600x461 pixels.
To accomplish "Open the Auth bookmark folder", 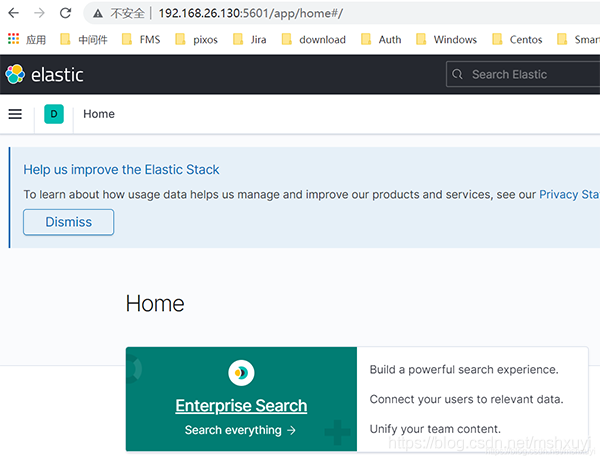I will (381, 39).
